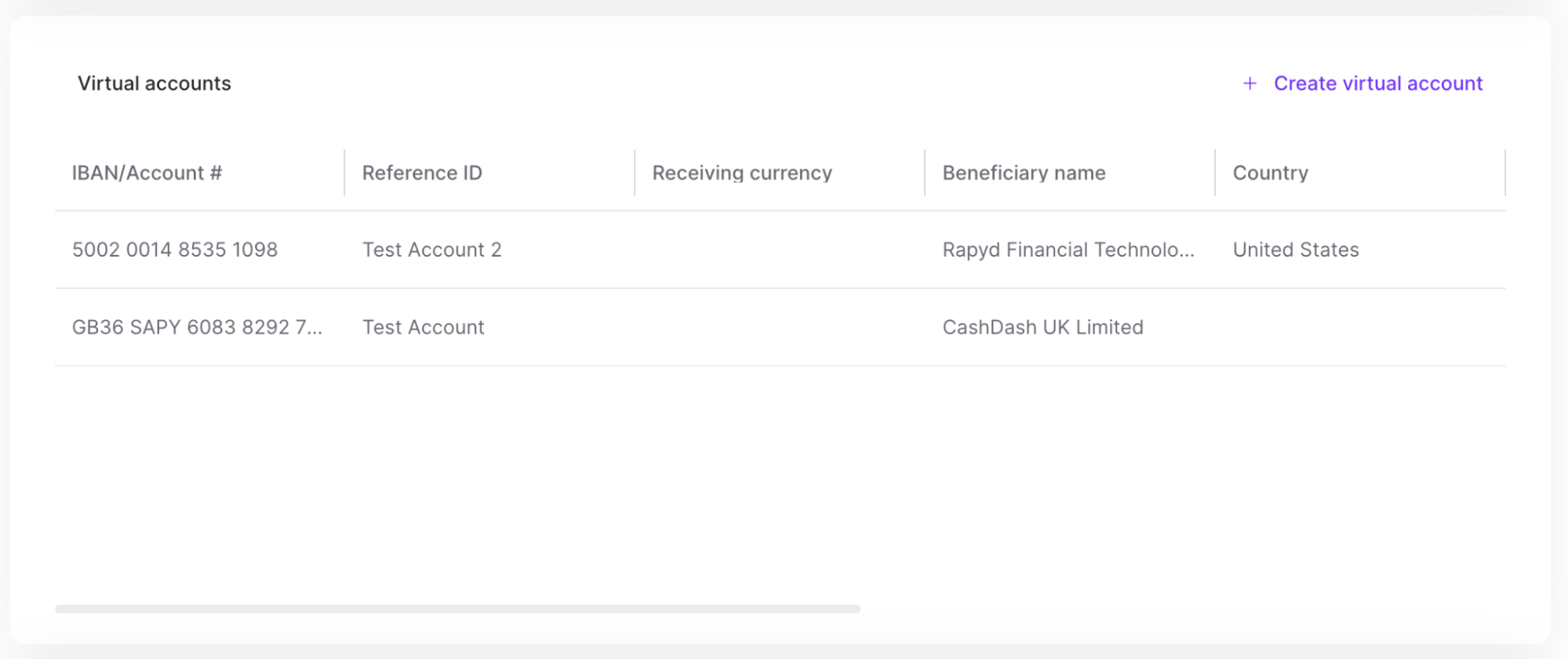Select account number 5002 0014 8535 1098
The image size is (1568, 660).
pyautogui.click(x=175, y=250)
